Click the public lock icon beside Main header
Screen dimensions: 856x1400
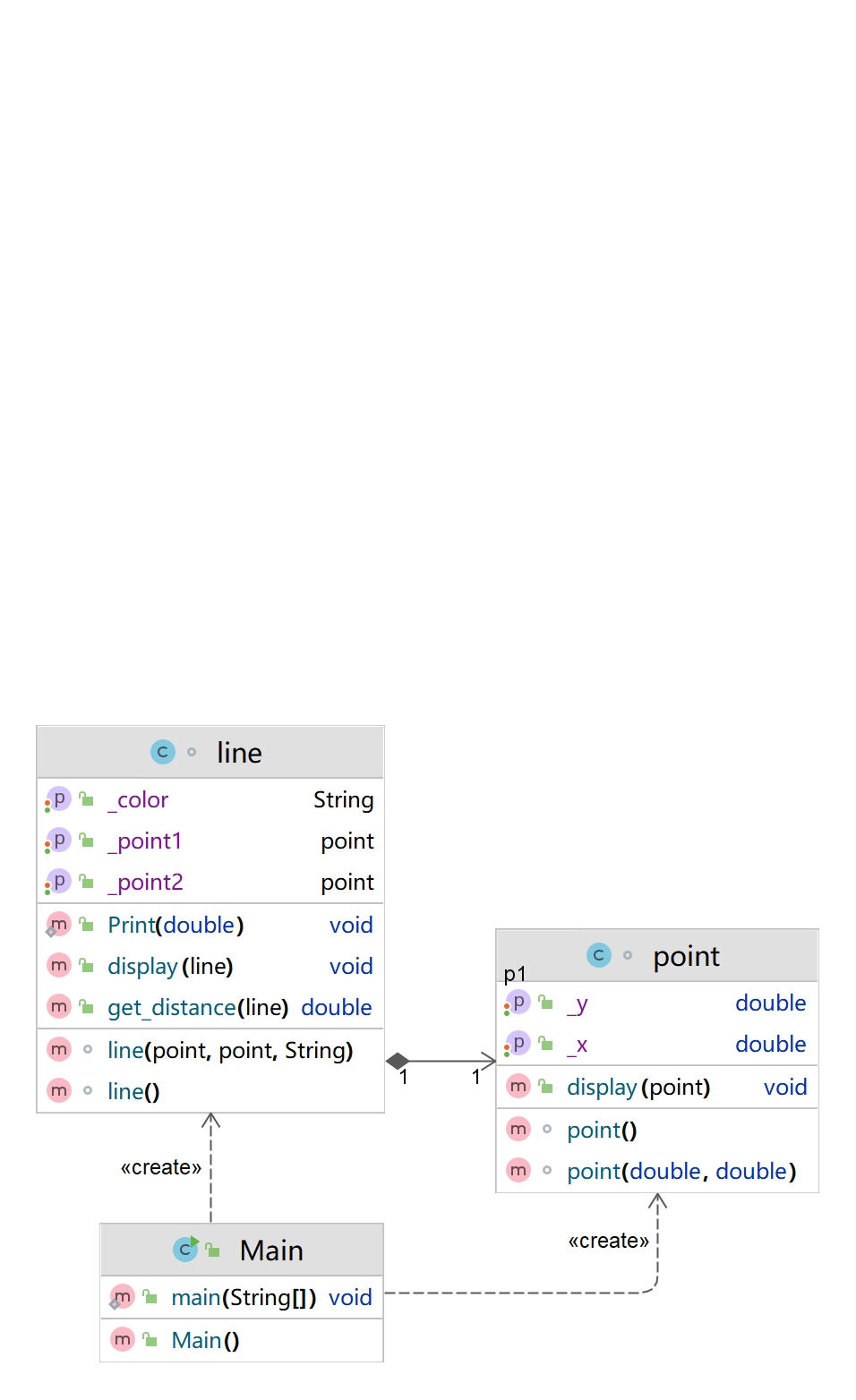(x=213, y=1250)
